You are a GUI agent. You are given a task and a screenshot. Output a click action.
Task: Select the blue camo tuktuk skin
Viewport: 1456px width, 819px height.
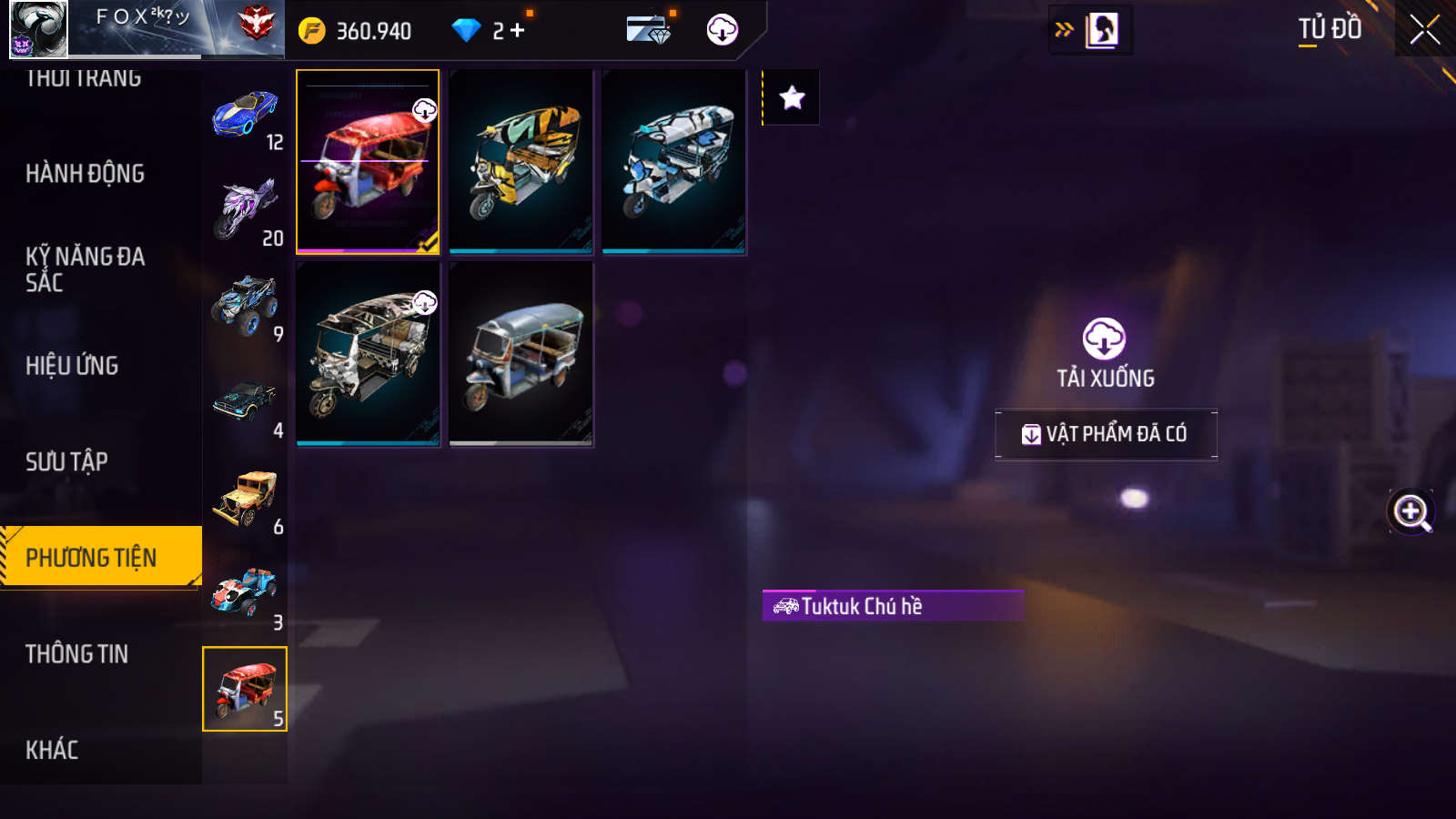[674, 162]
